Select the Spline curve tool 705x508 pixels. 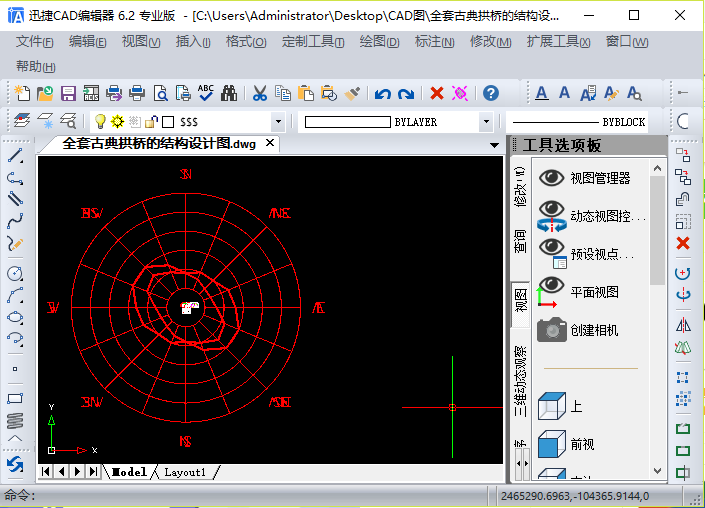15,221
